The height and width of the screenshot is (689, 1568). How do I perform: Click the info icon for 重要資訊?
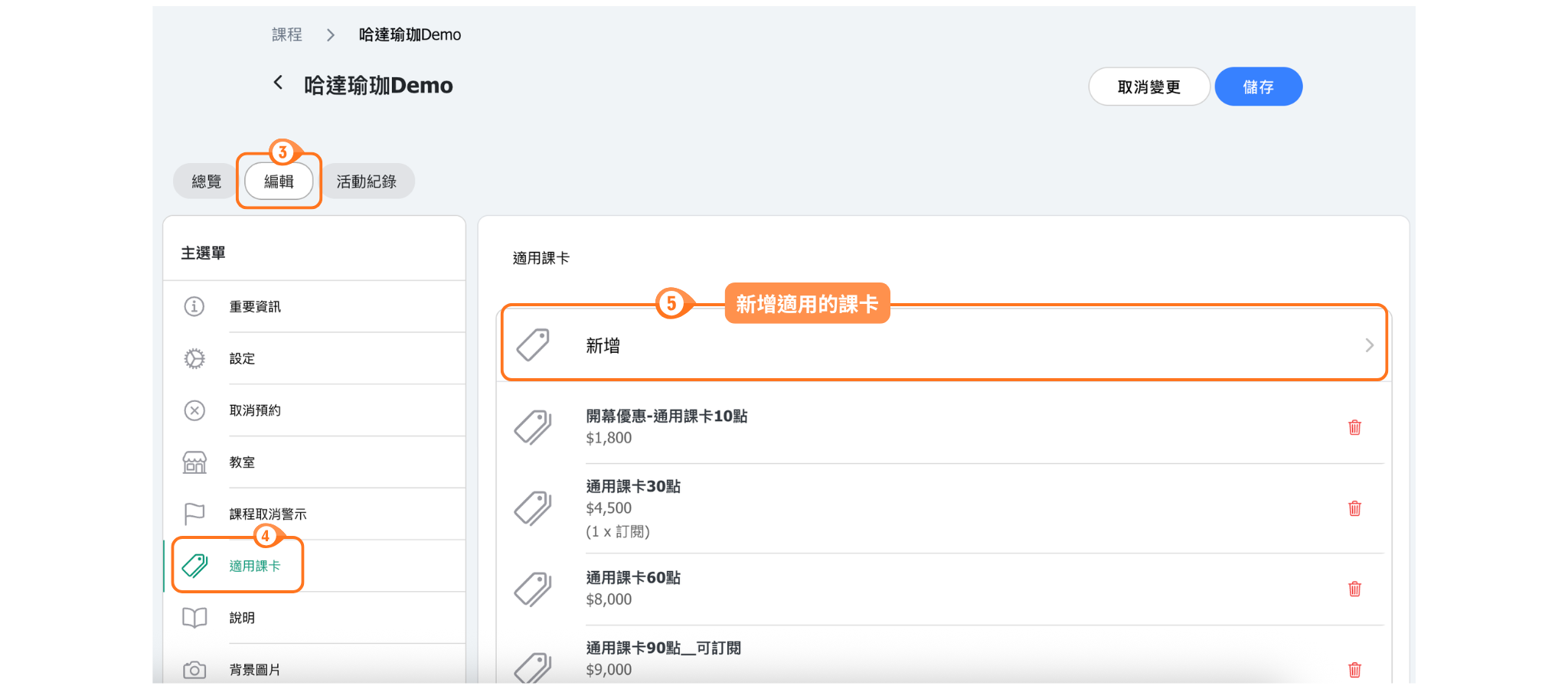(194, 306)
